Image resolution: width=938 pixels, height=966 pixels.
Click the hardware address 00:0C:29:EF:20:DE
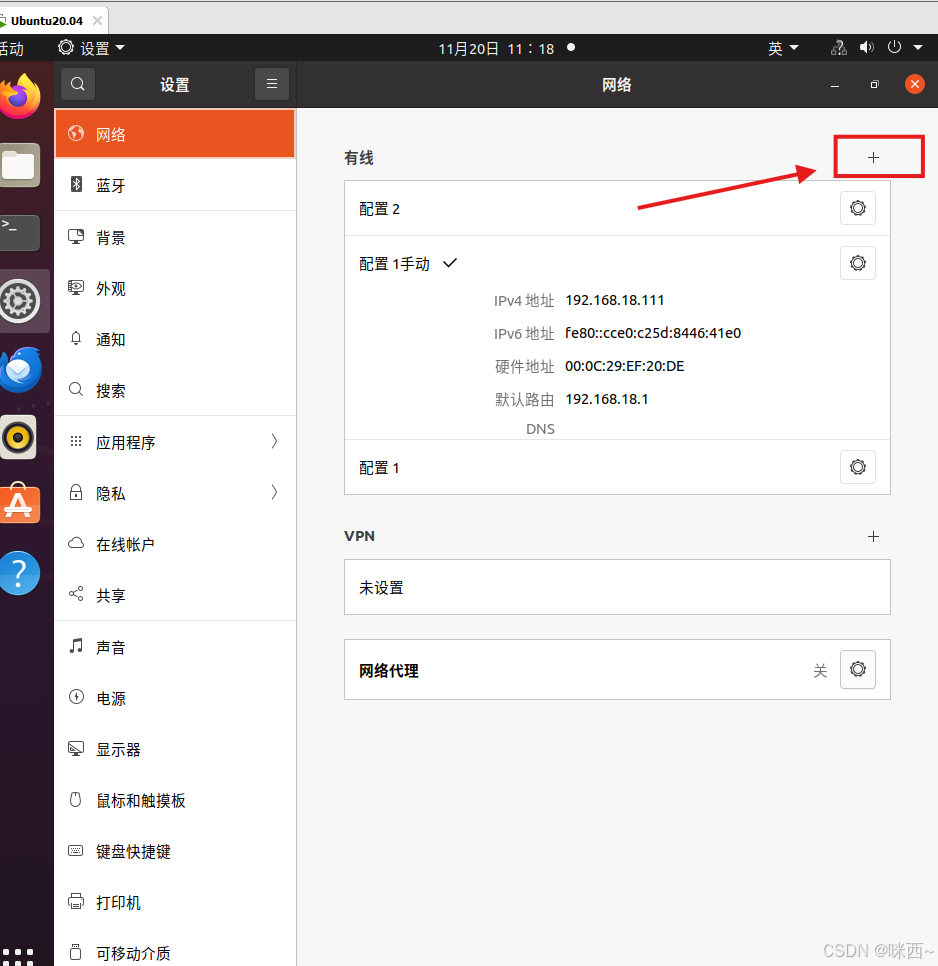[x=625, y=366]
